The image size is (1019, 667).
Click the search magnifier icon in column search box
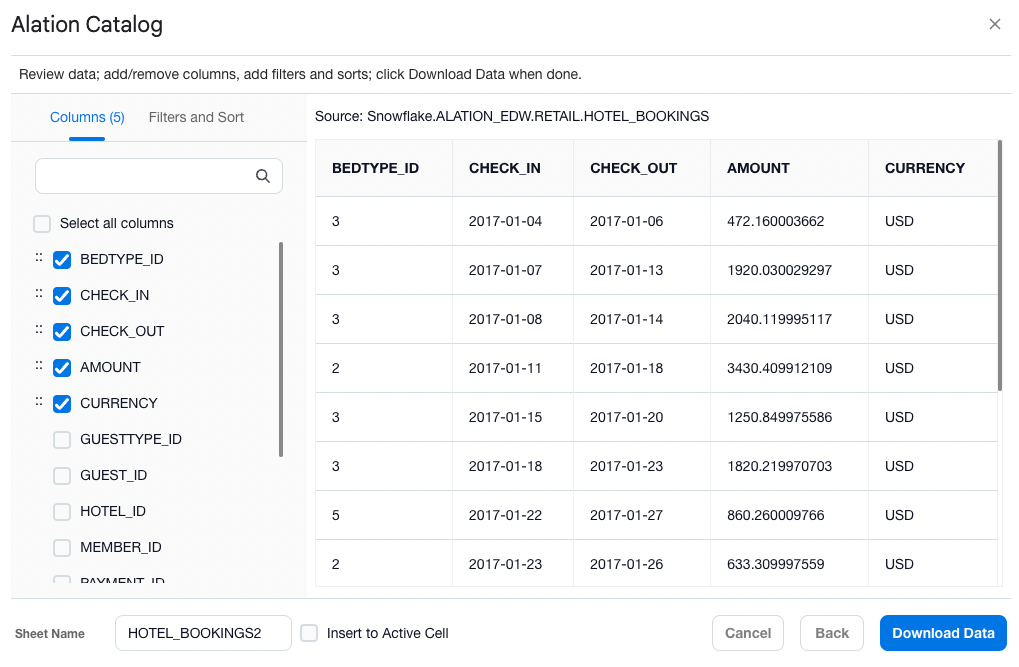click(263, 176)
